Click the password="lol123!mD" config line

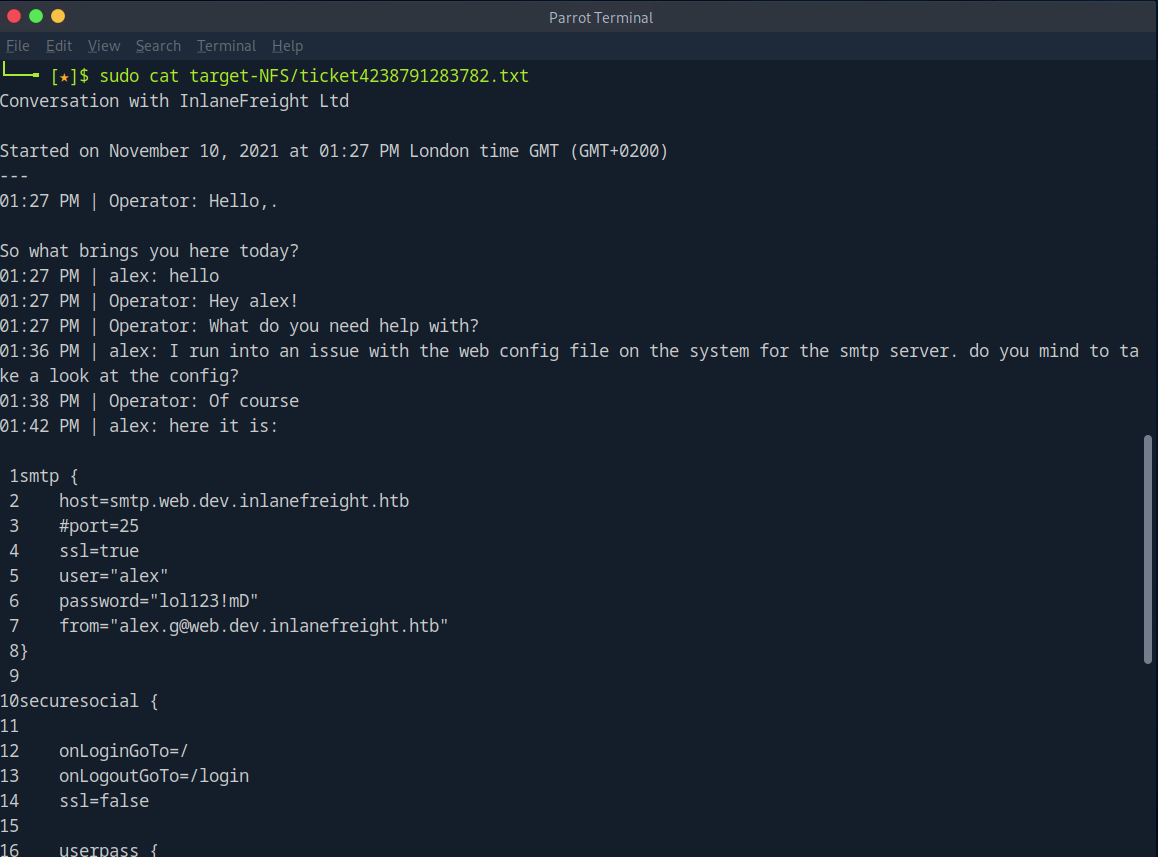pyautogui.click(x=159, y=601)
